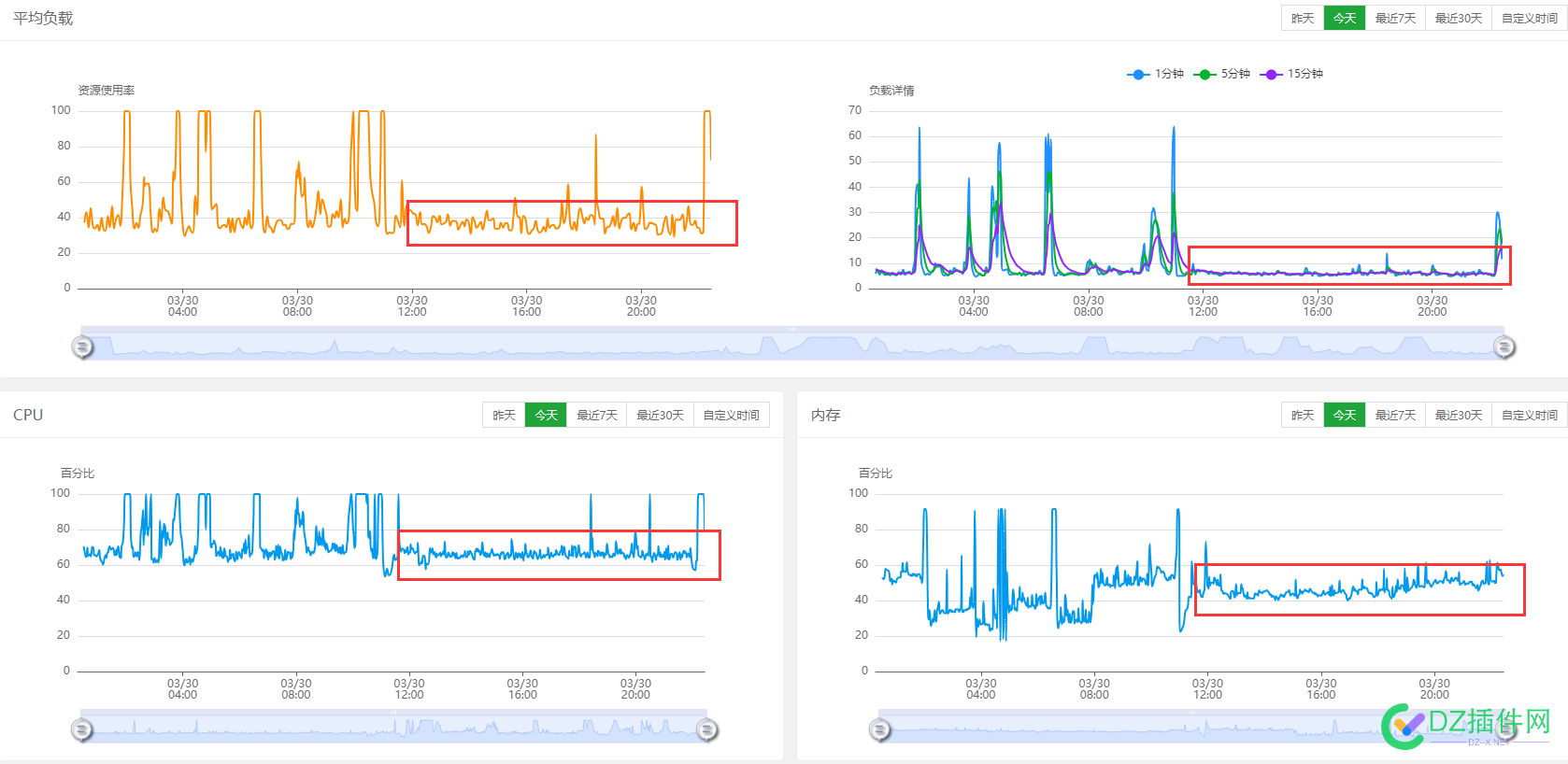This screenshot has height=764, width=1568.
Task: Click left zoom handle of 内存 range slider
Action: pos(880,729)
